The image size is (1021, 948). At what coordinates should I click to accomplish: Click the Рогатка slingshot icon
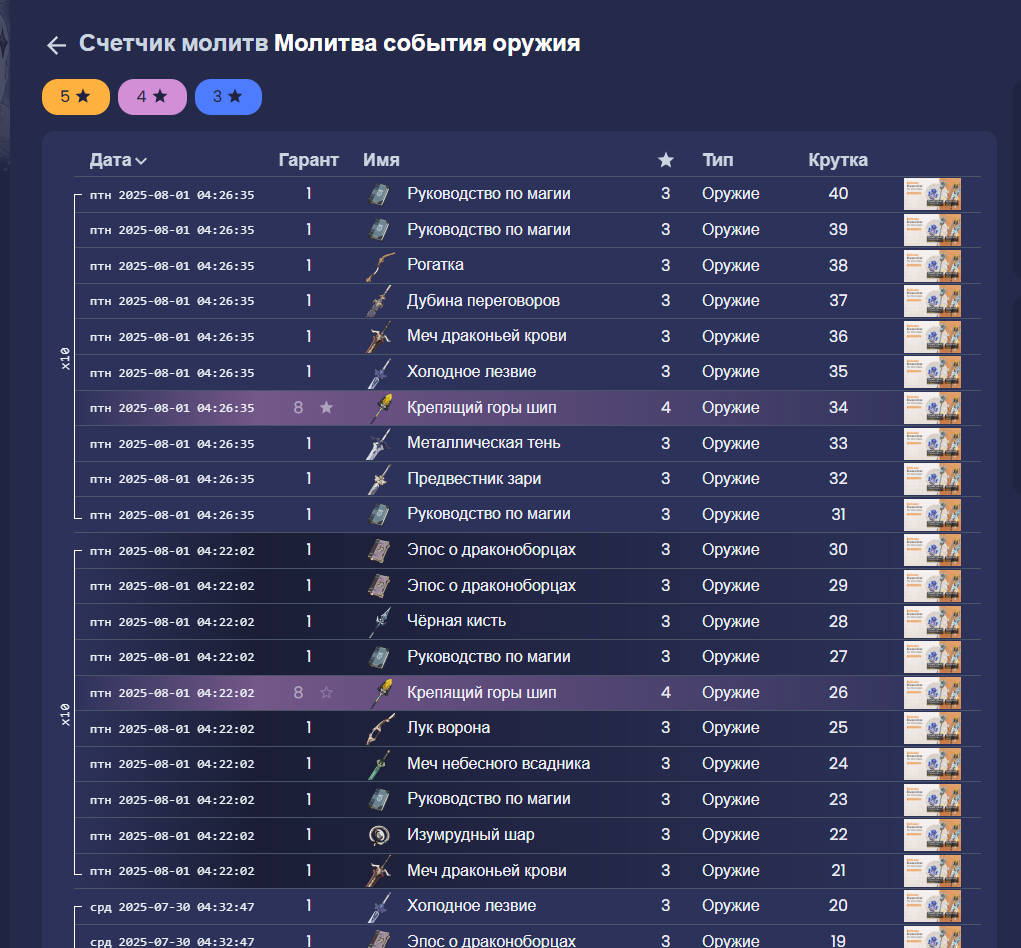coord(380,266)
